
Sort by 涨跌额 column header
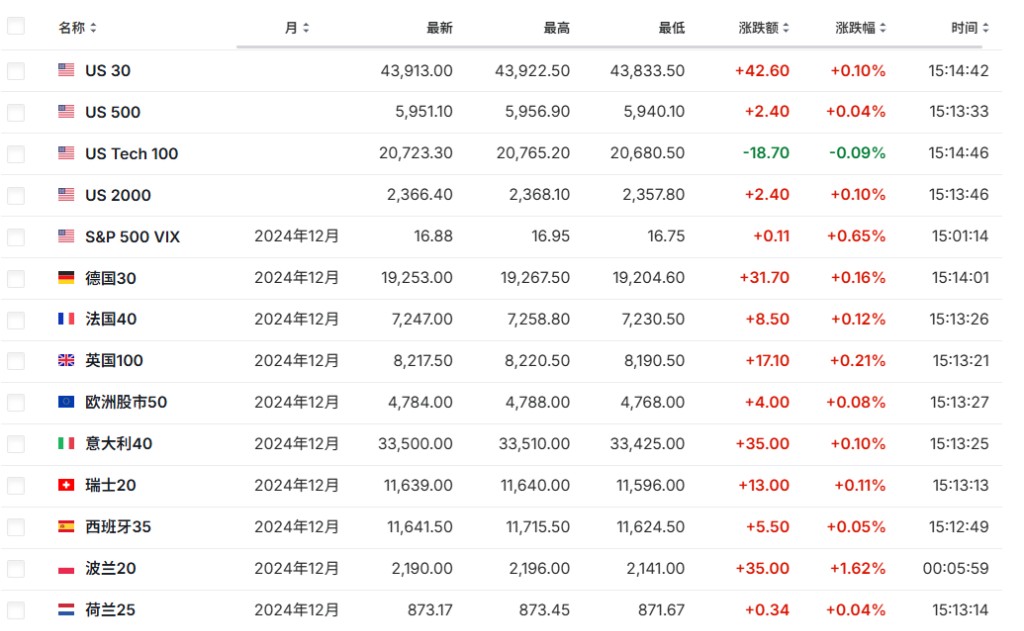764,27
